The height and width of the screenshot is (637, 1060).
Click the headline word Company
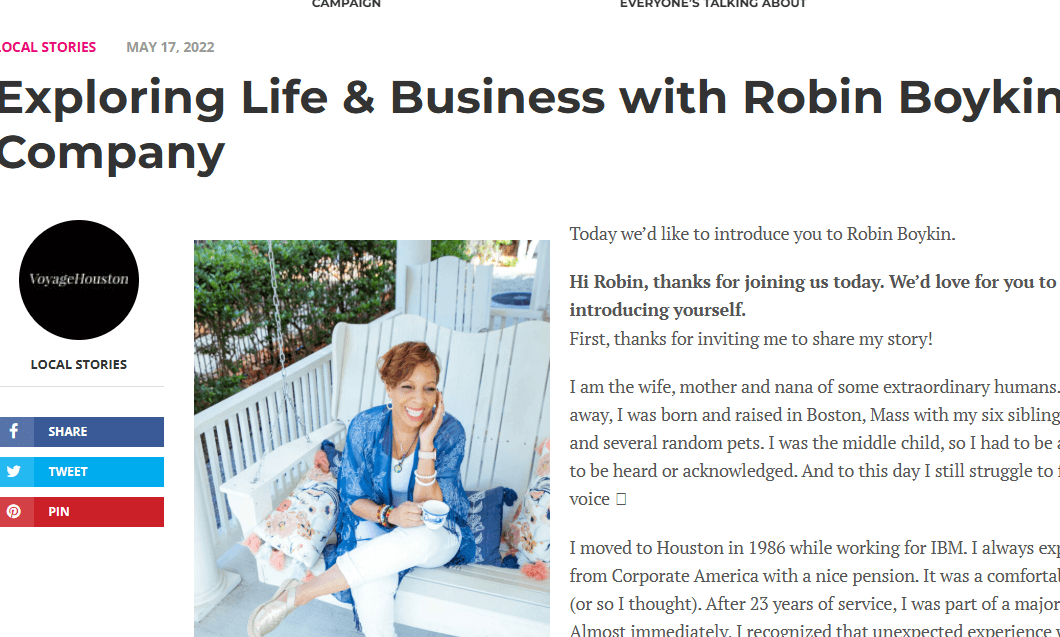click(x=111, y=156)
